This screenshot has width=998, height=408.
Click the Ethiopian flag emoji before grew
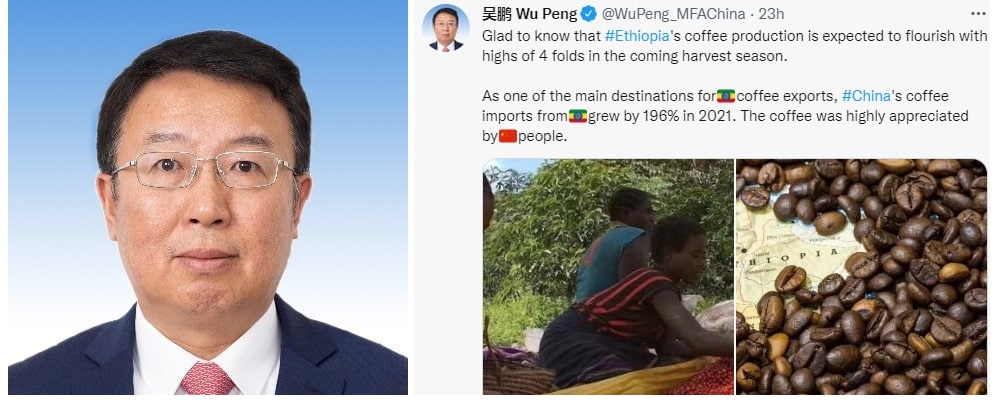[577, 116]
